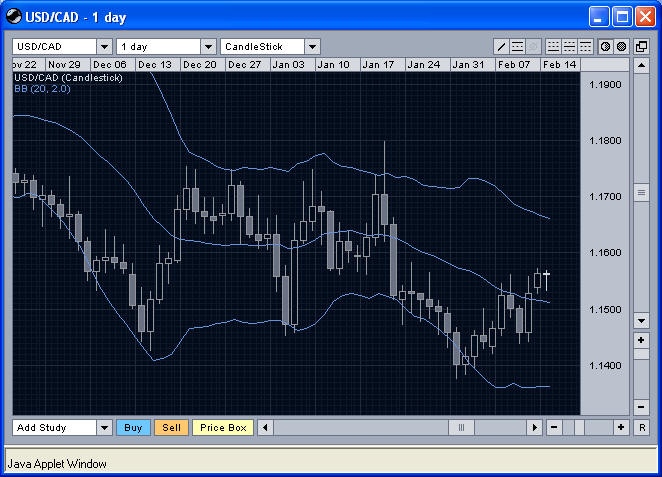This screenshot has width=662, height=477.
Task: Click the vertical scrollbar down arrow
Action: point(641,320)
